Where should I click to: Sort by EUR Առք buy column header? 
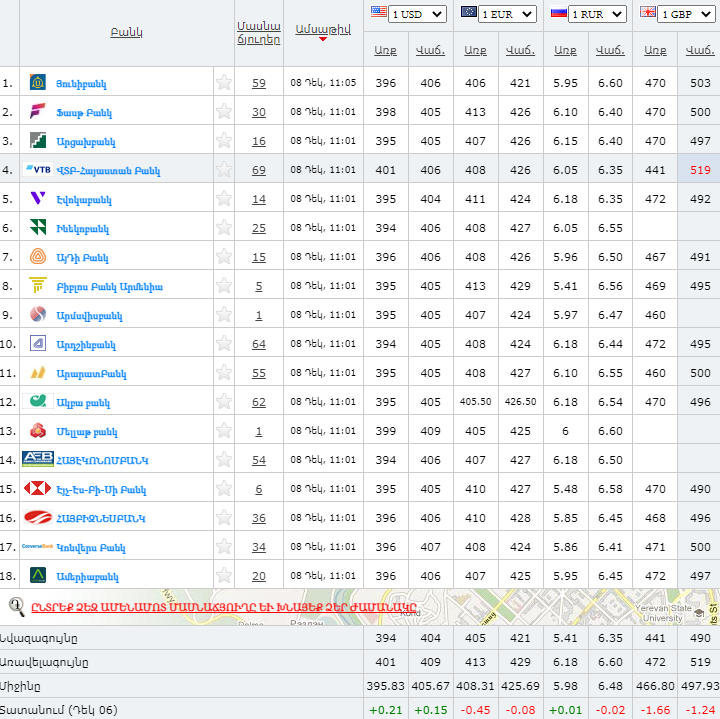coord(475,50)
